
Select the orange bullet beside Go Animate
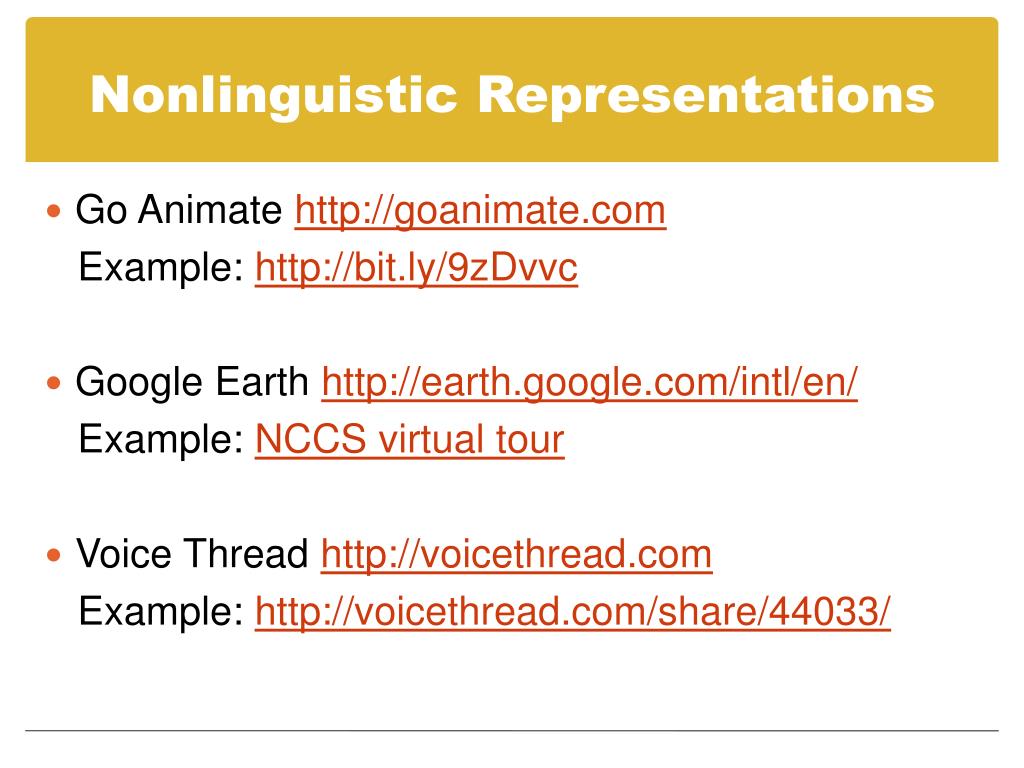tap(54, 211)
